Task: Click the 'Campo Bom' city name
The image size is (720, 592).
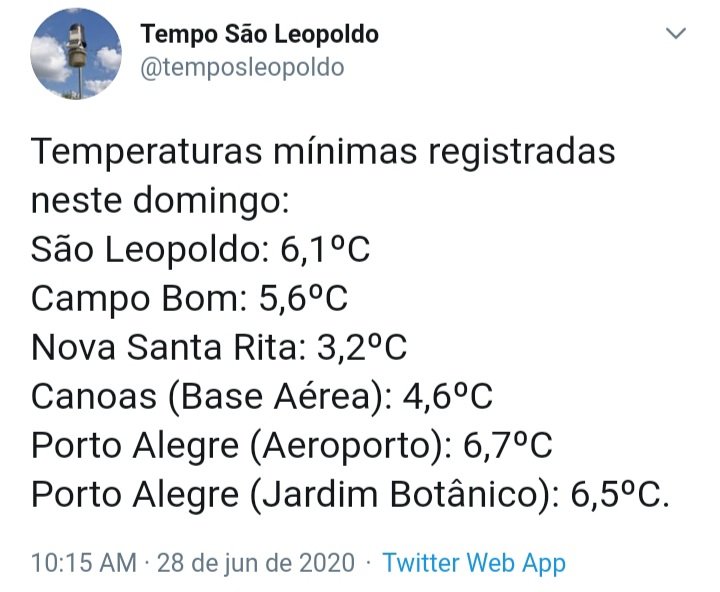Action: (135, 299)
